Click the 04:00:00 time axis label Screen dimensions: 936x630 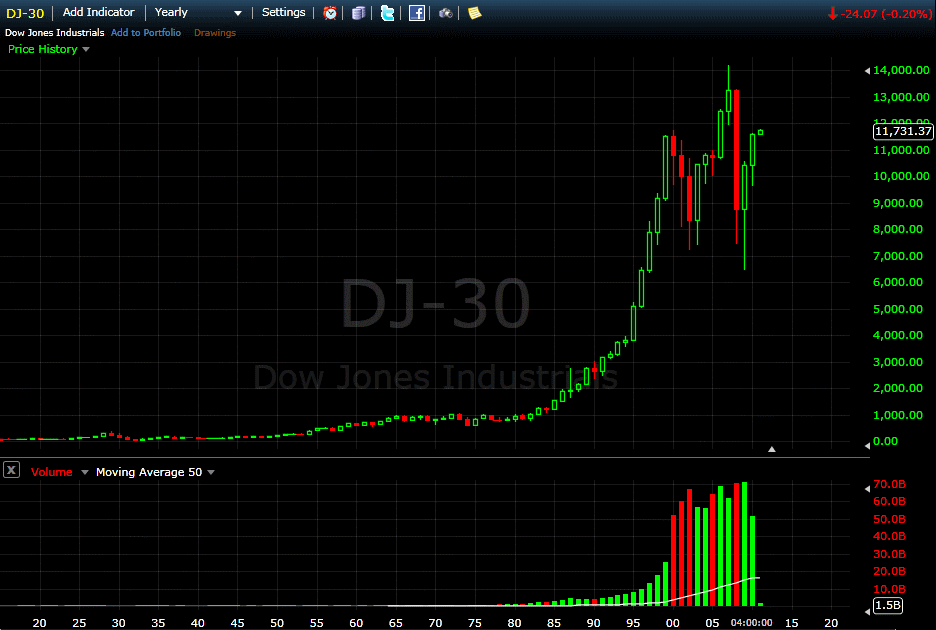(x=752, y=623)
